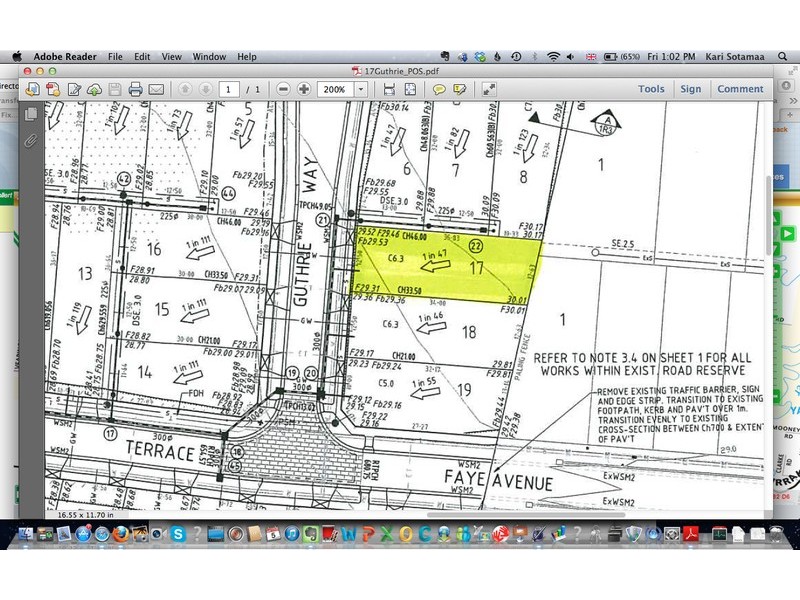Add a sticky note comment

click(x=439, y=89)
